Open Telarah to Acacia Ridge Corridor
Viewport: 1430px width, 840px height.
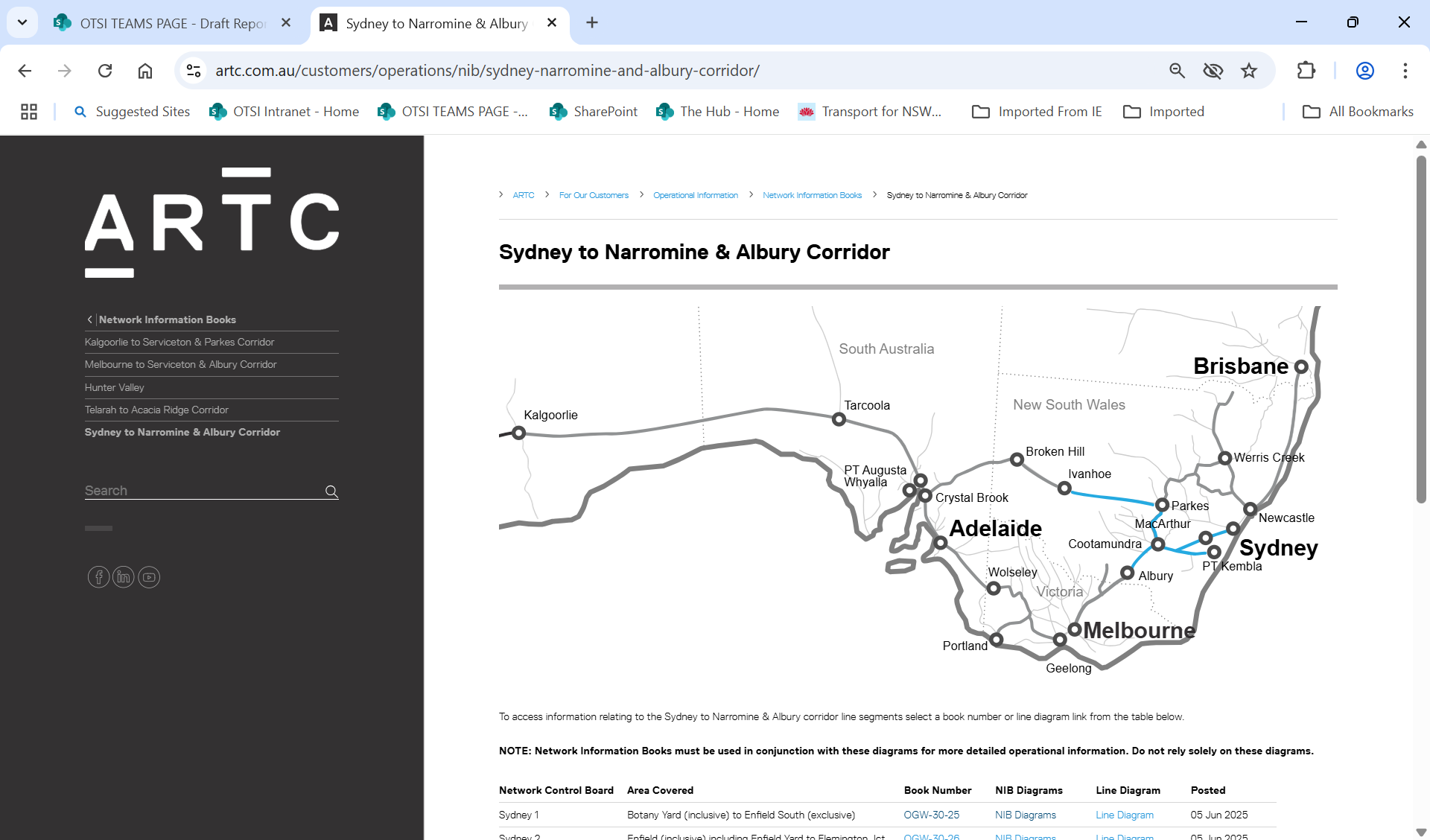(x=156, y=410)
